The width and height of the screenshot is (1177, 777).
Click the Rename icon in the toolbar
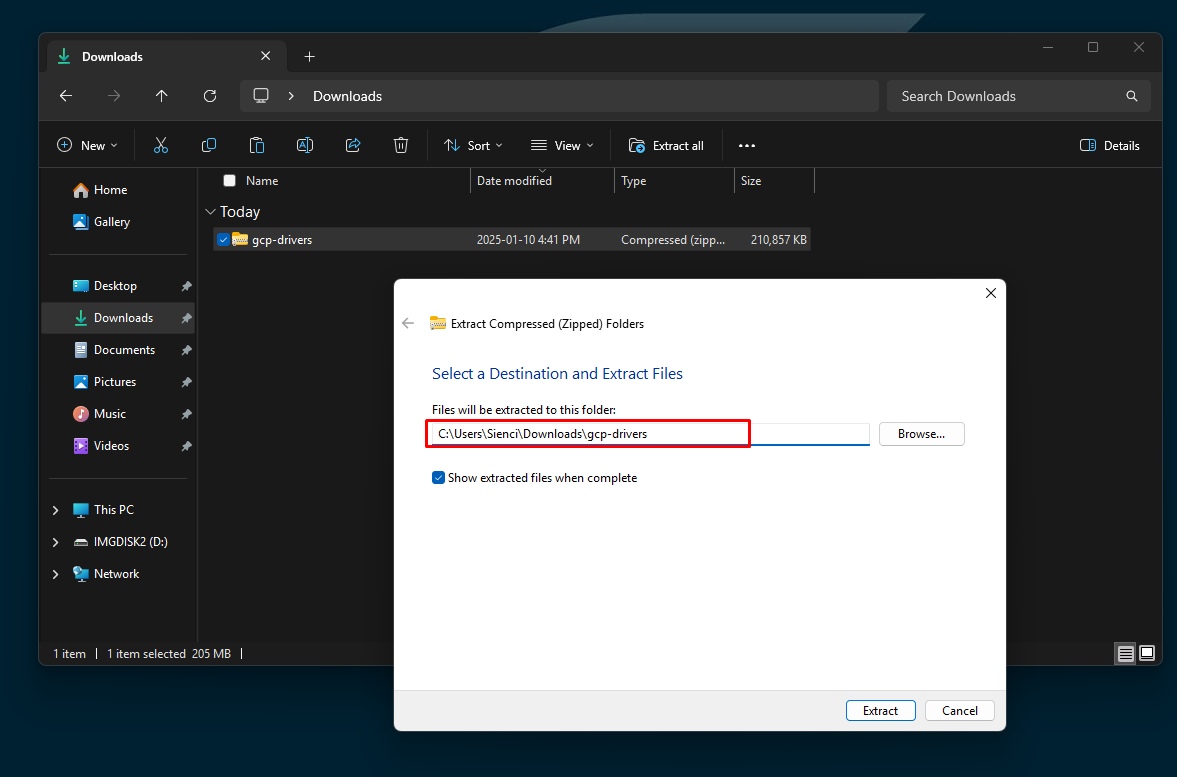click(305, 145)
